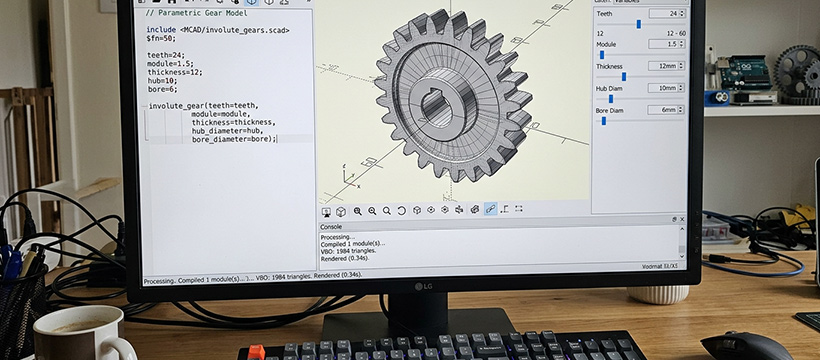The image size is (820, 360).
Task: Toggle the Show Axes icon
Action: [504, 209]
